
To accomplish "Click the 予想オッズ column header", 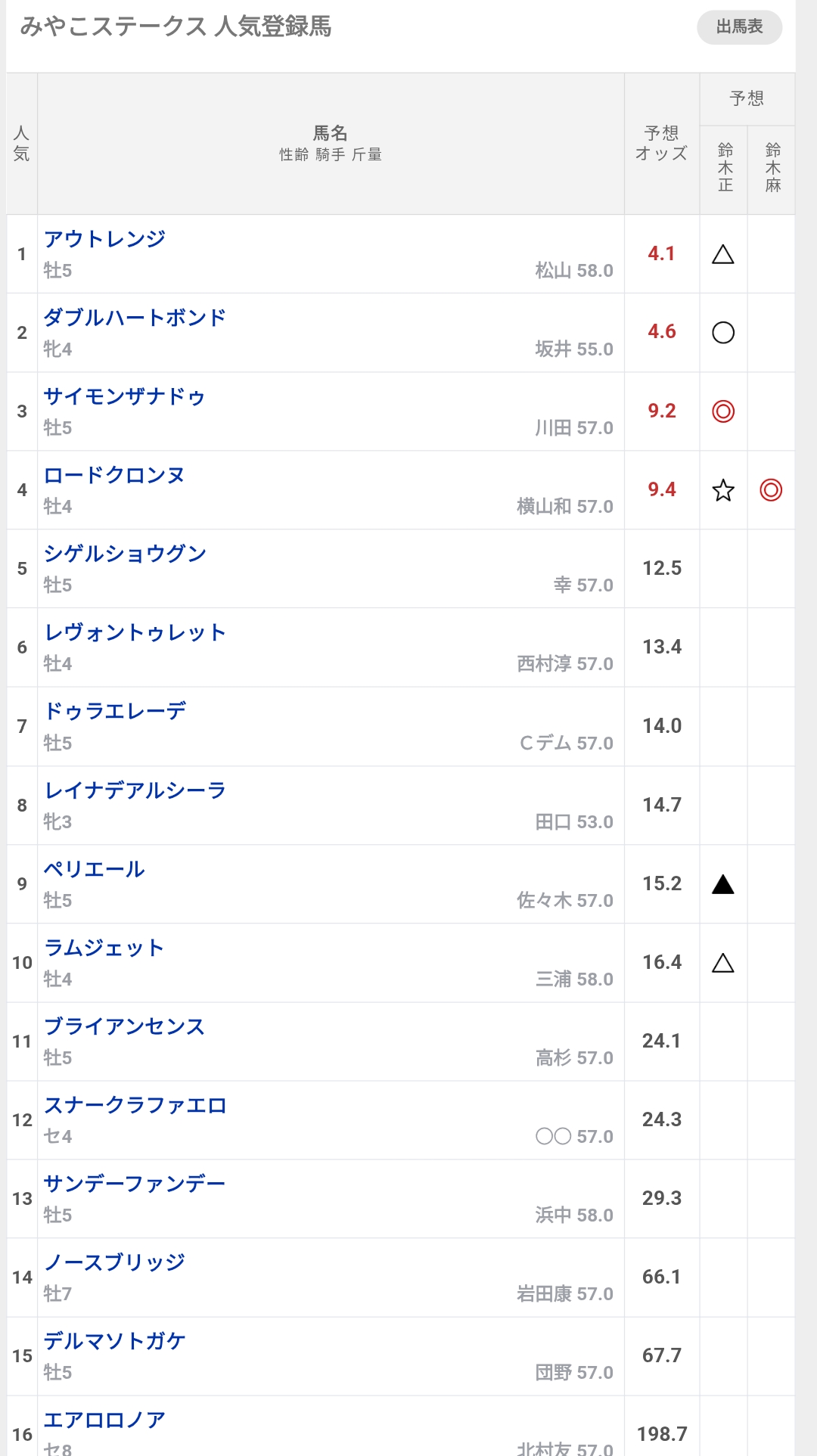I will pyautogui.click(x=662, y=144).
